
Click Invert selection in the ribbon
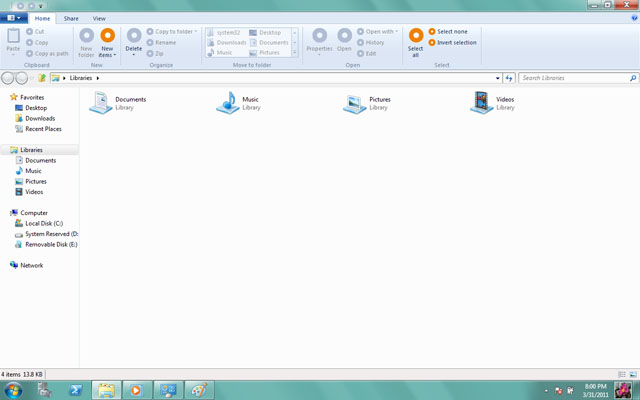(x=455, y=43)
